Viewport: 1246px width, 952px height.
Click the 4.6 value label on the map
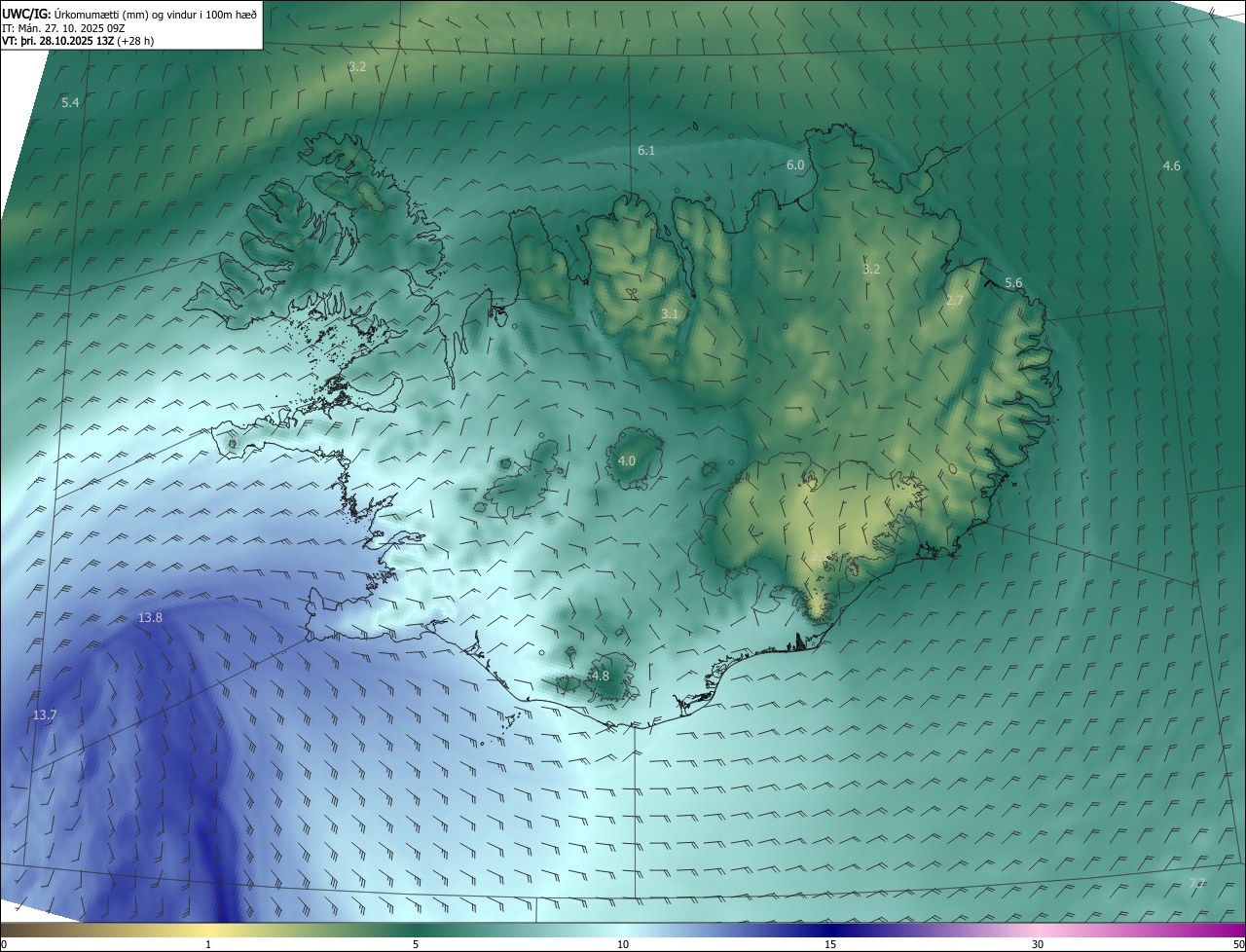(x=1171, y=166)
